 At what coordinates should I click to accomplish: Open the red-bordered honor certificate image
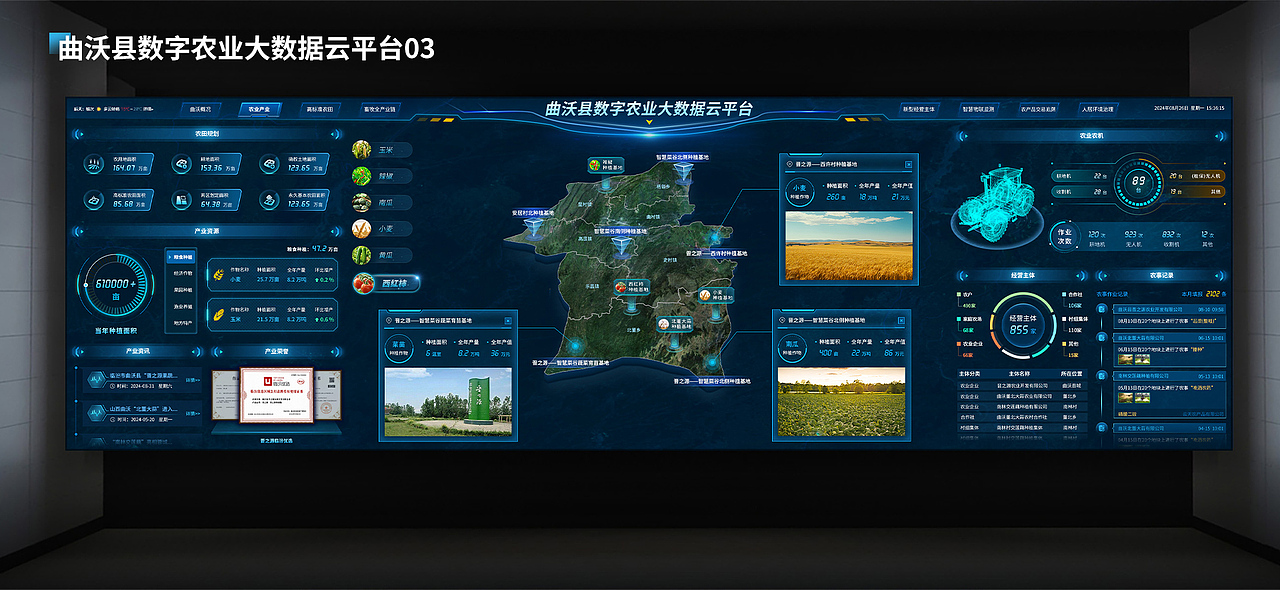click(x=276, y=394)
